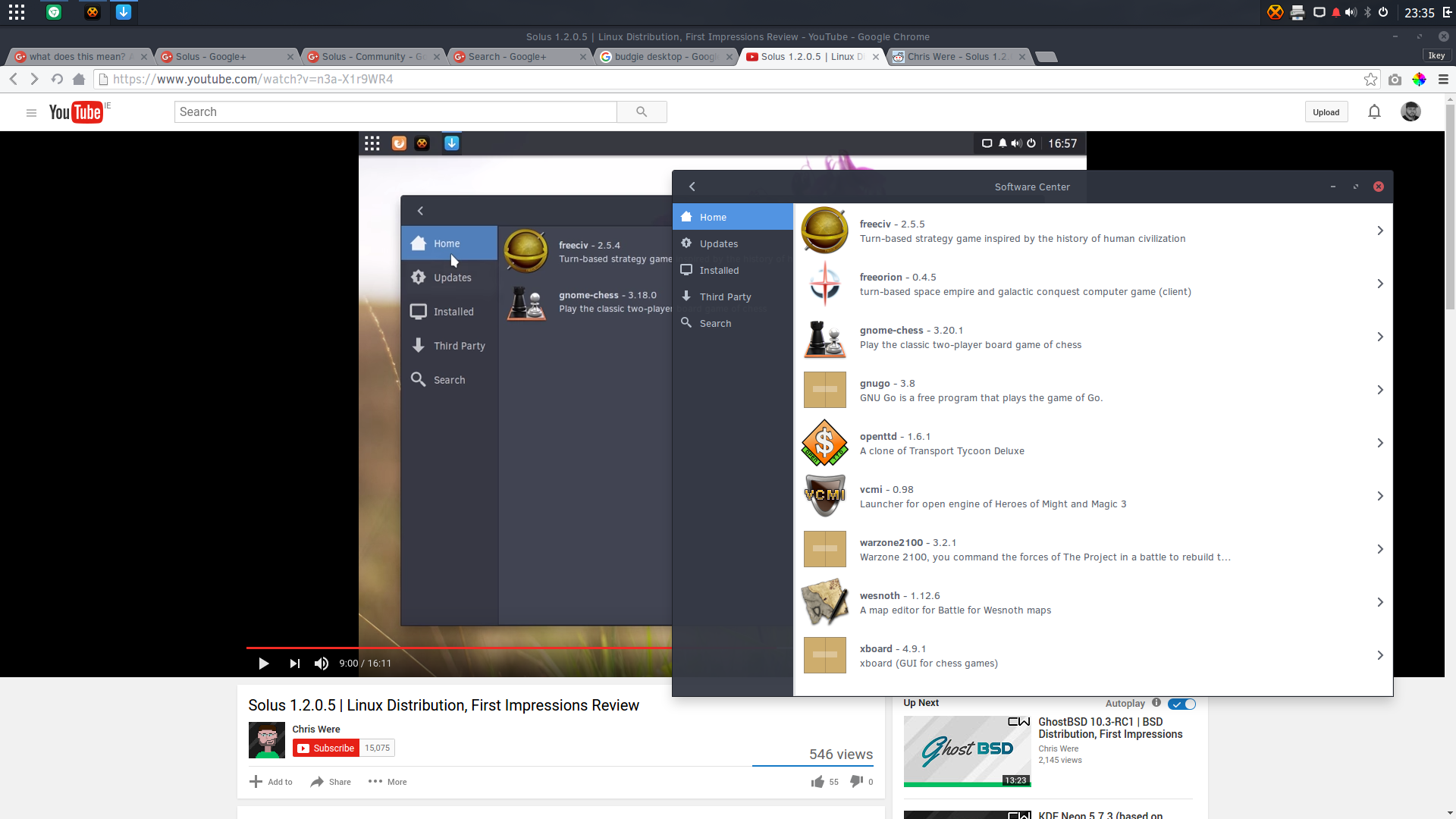
Task: Play the paused video
Action: click(263, 664)
